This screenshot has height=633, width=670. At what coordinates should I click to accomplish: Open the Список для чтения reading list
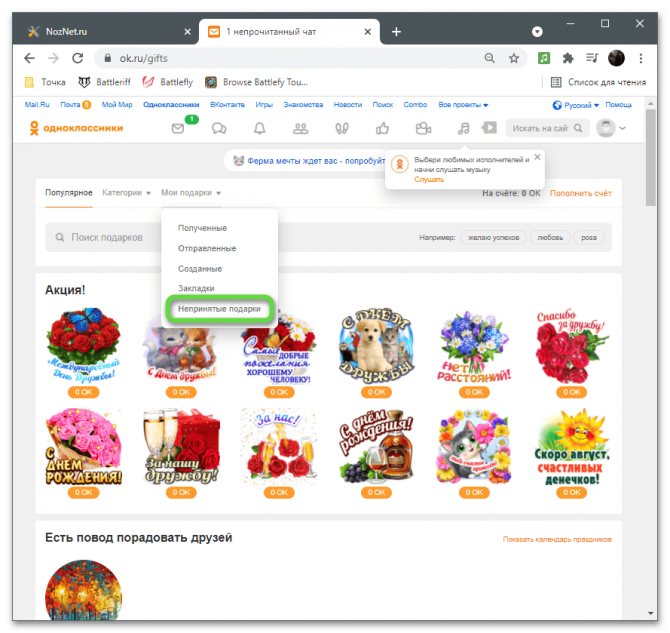click(598, 82)
